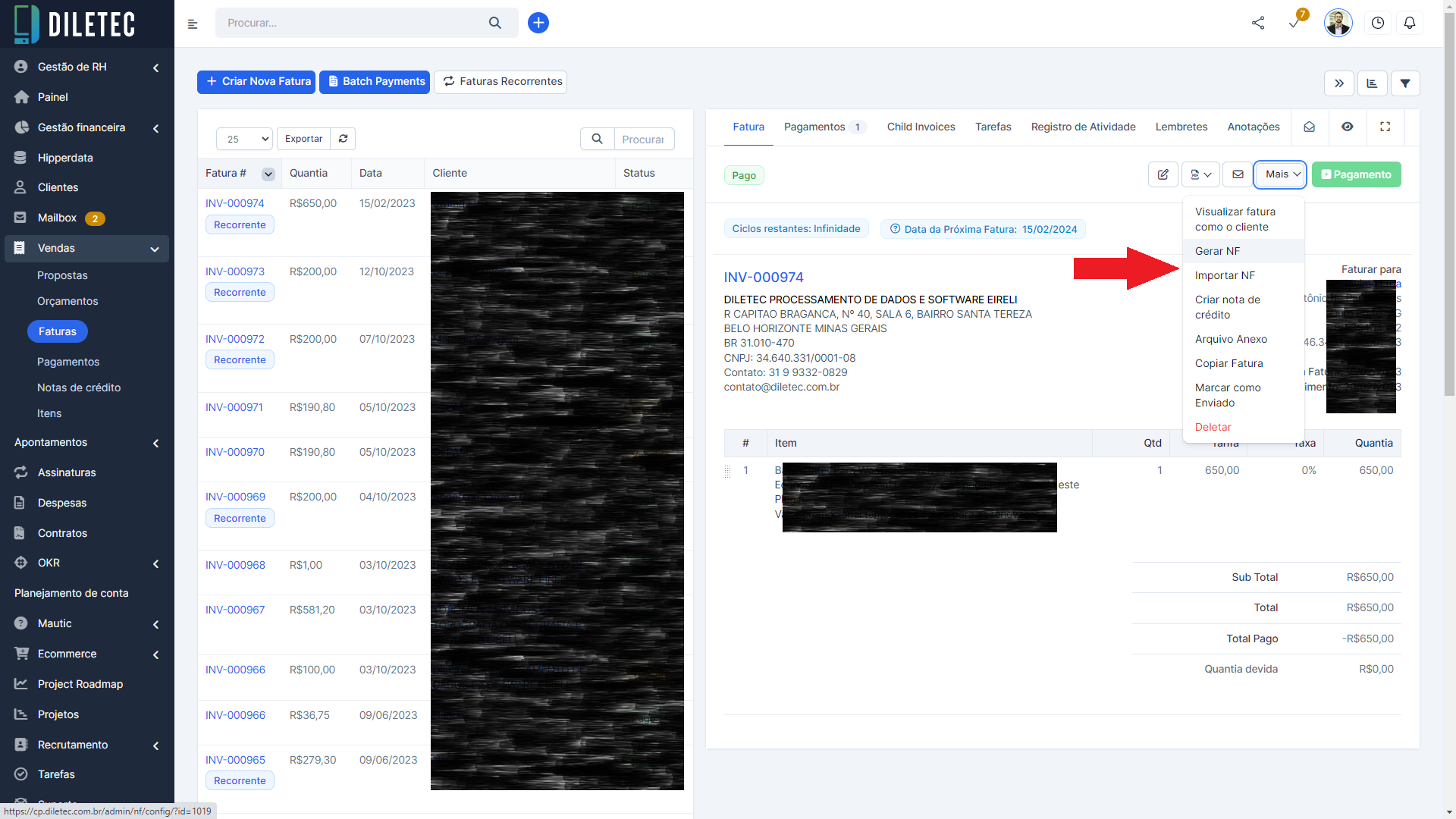This screenshot has width=1456, height=819.
Task: Click the top search field Procurar
Action: 353,23
